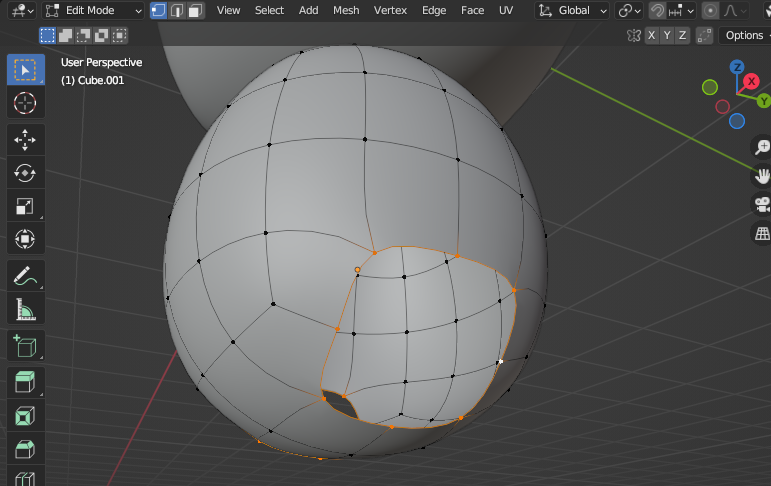
Task: Click the 'User Perspective' label
Action: pyautogui.click(x=101, y=62)
